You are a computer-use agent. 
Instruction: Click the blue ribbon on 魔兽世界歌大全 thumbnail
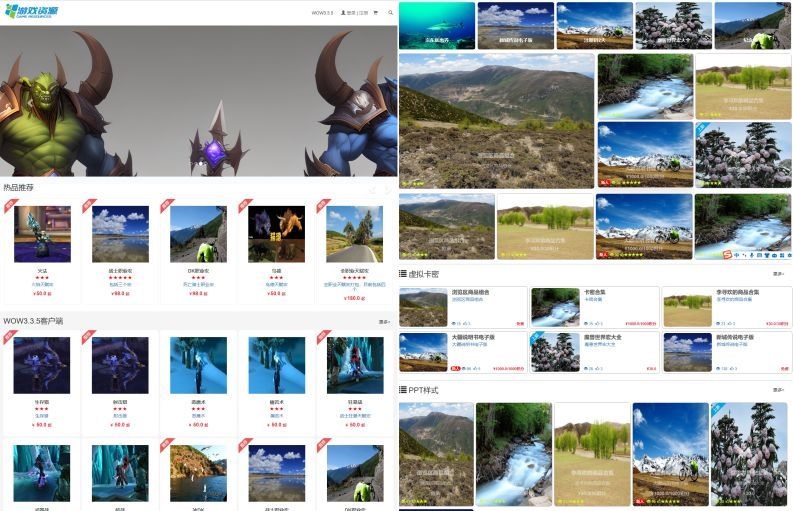(536, 338)
